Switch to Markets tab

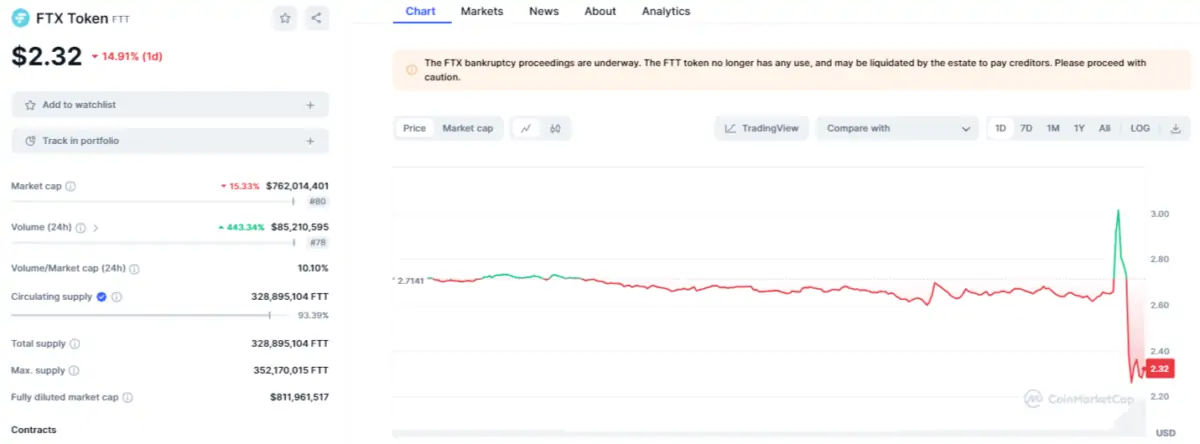point(482,11)
